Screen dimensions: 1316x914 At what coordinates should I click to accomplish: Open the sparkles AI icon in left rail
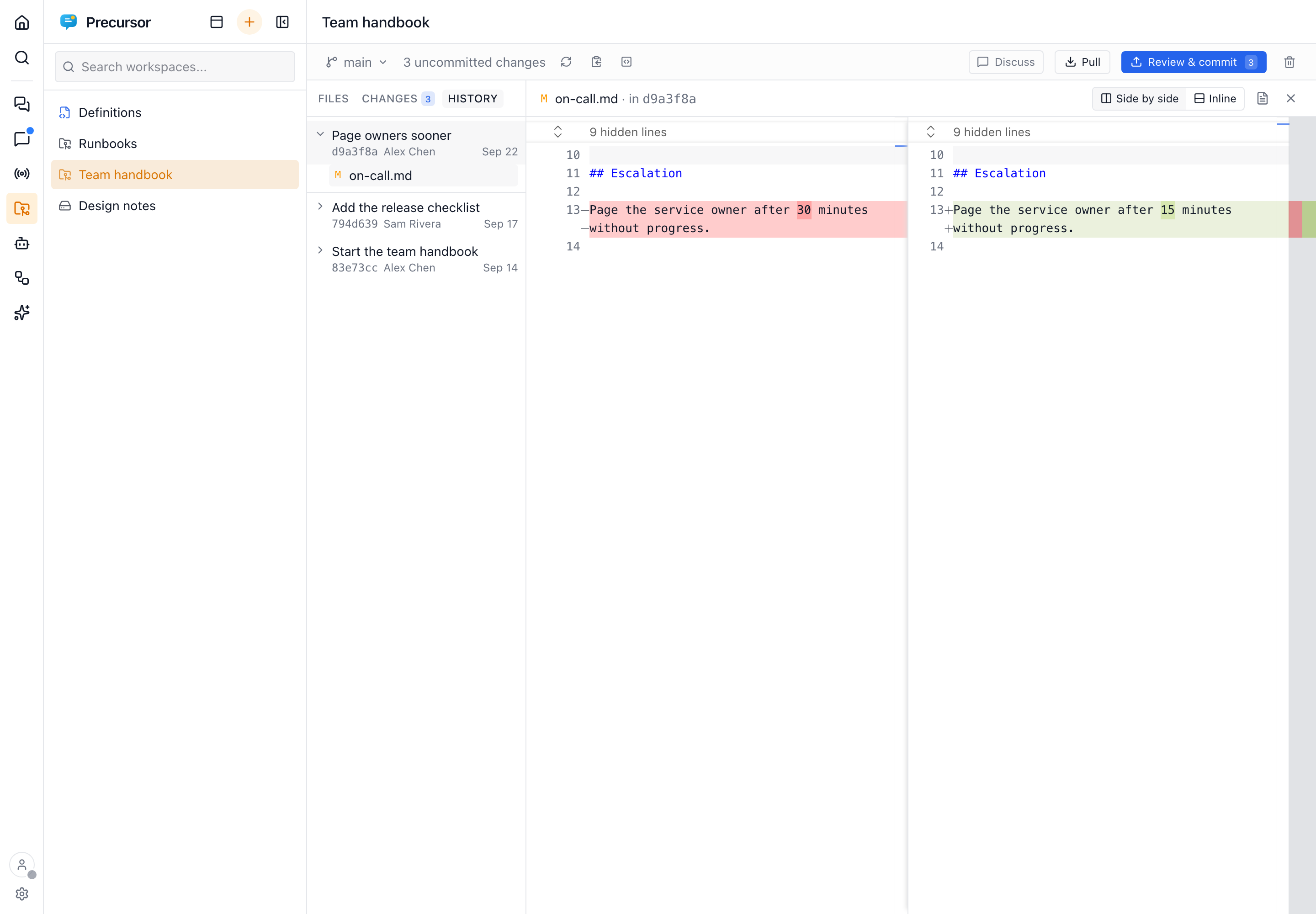[x=22, y=313]
